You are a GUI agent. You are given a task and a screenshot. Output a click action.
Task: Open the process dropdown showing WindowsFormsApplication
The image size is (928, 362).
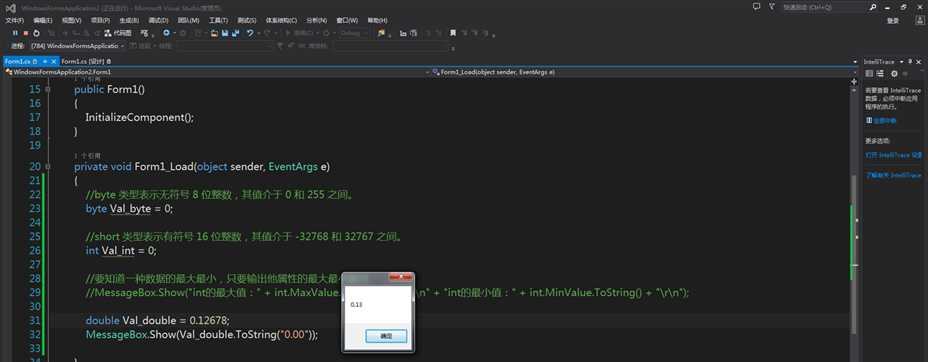(78, 46)
